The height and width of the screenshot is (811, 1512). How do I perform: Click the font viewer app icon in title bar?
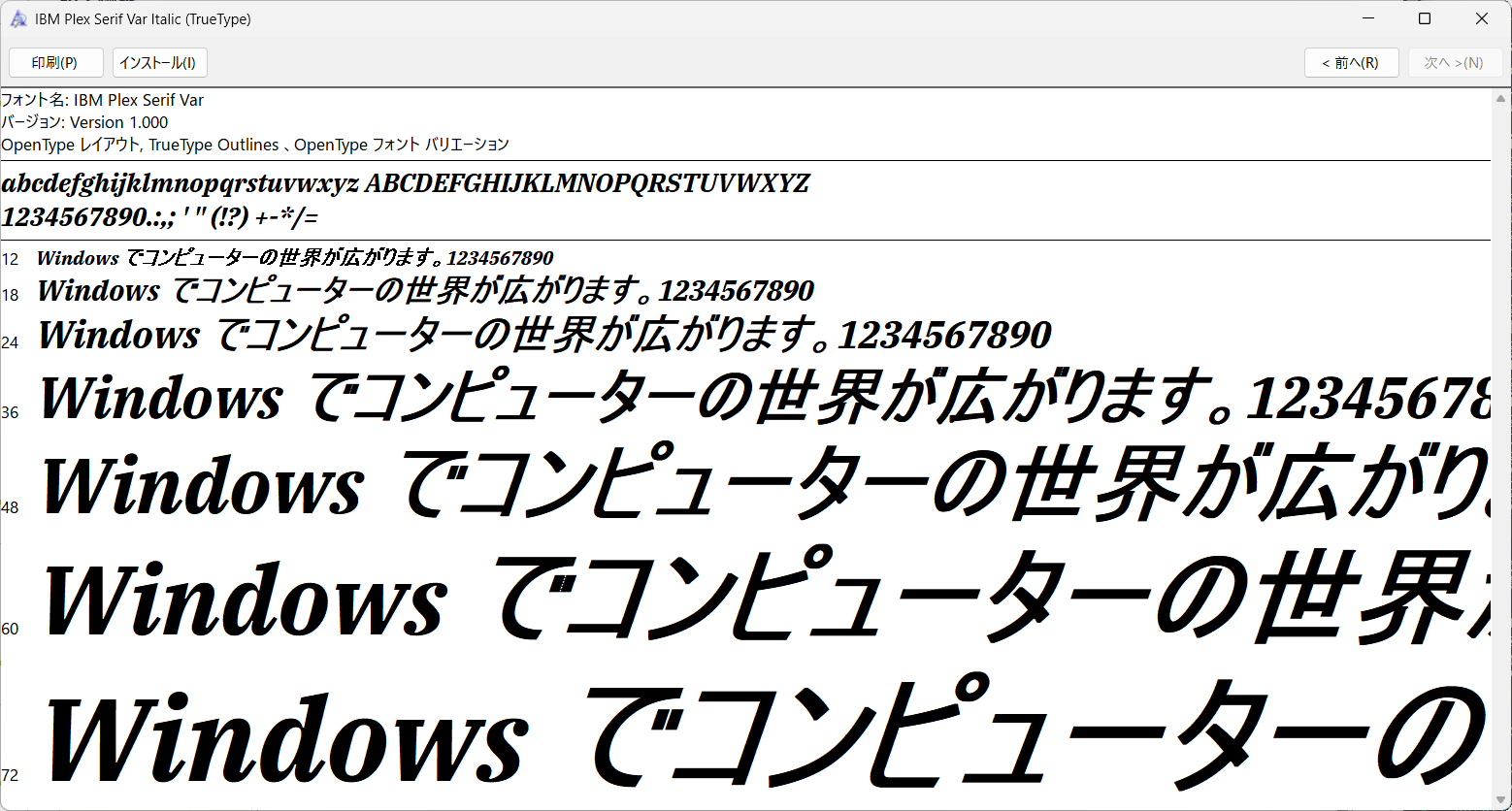[x=18, y=19]
